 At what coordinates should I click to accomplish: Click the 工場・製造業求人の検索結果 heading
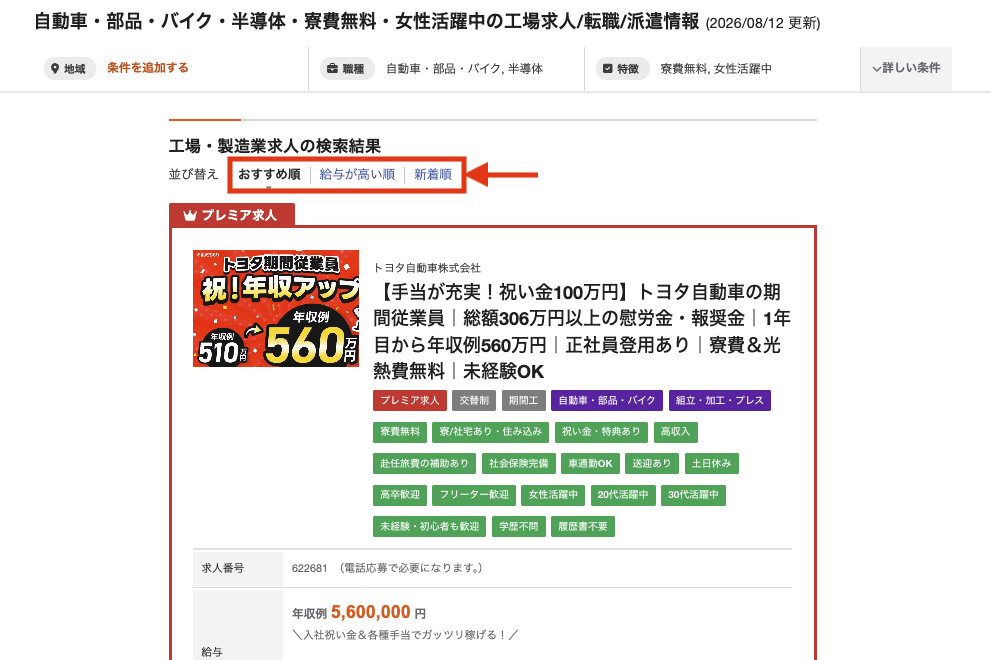point(275,146)
